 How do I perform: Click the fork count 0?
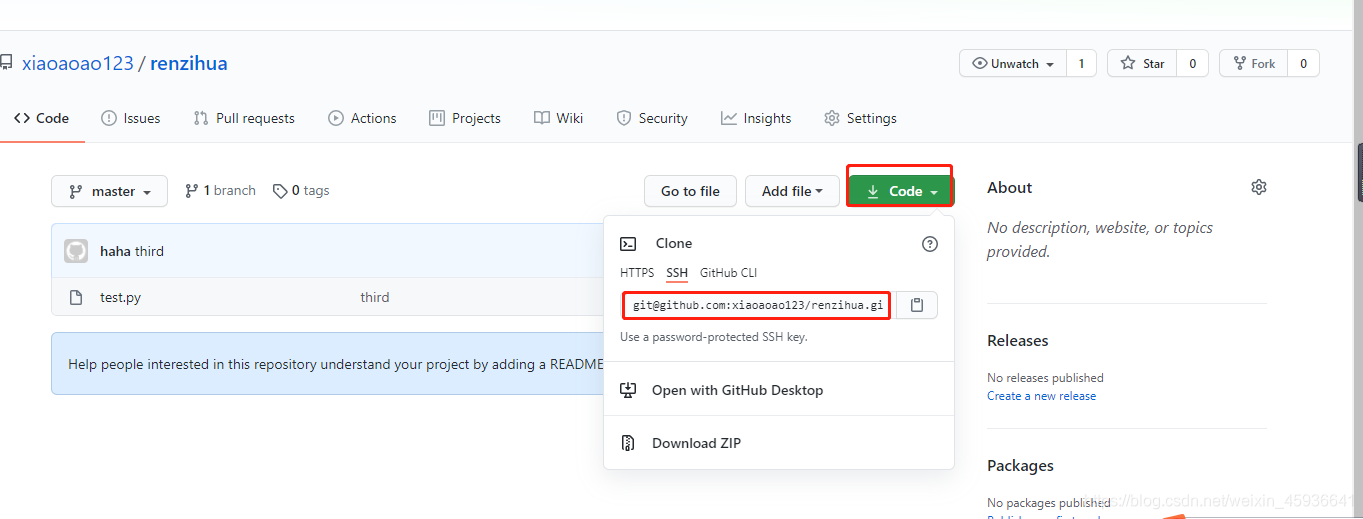click(1303, 63)
